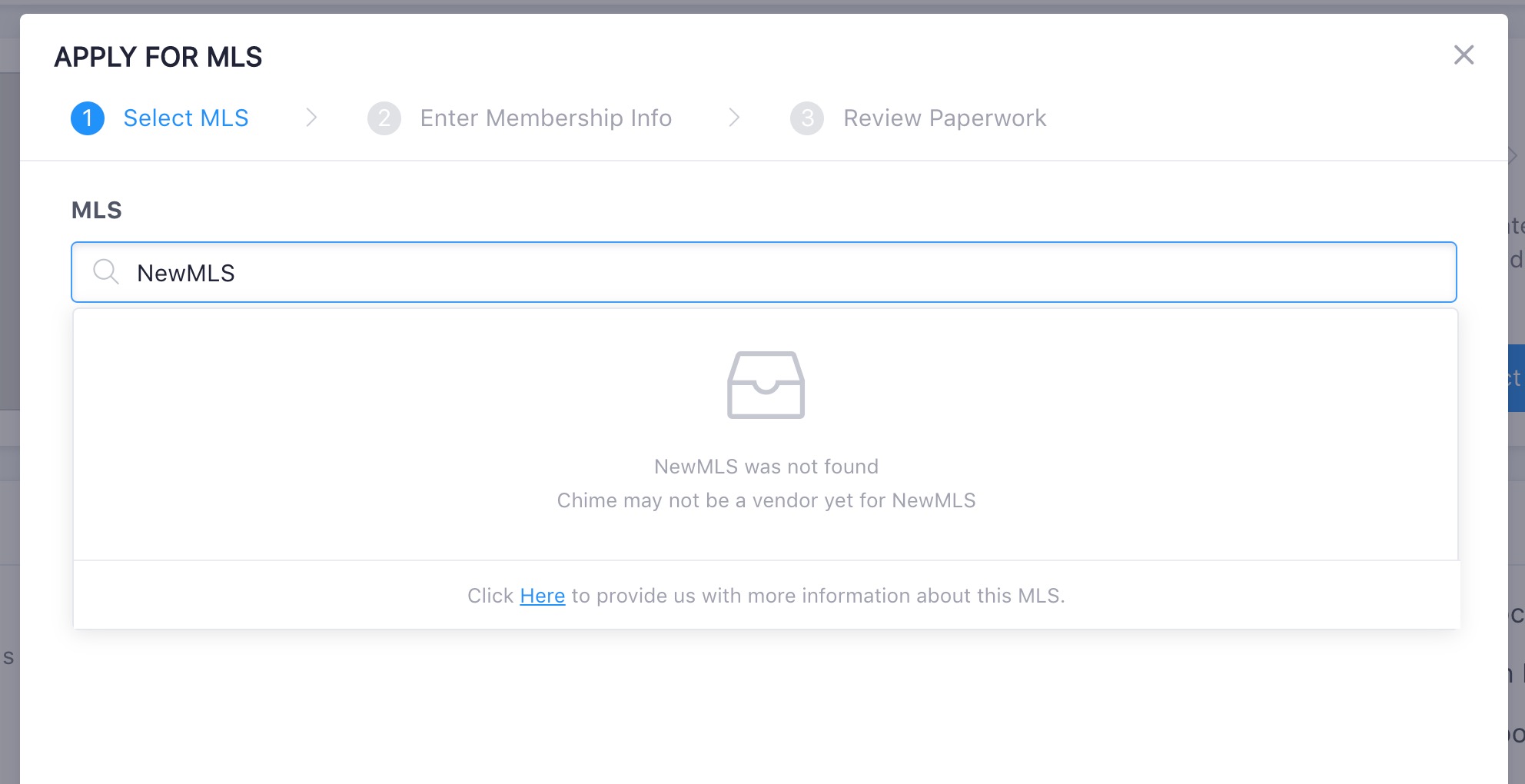Click the APPLY FOR MLS dialog title

coord(158,57)
